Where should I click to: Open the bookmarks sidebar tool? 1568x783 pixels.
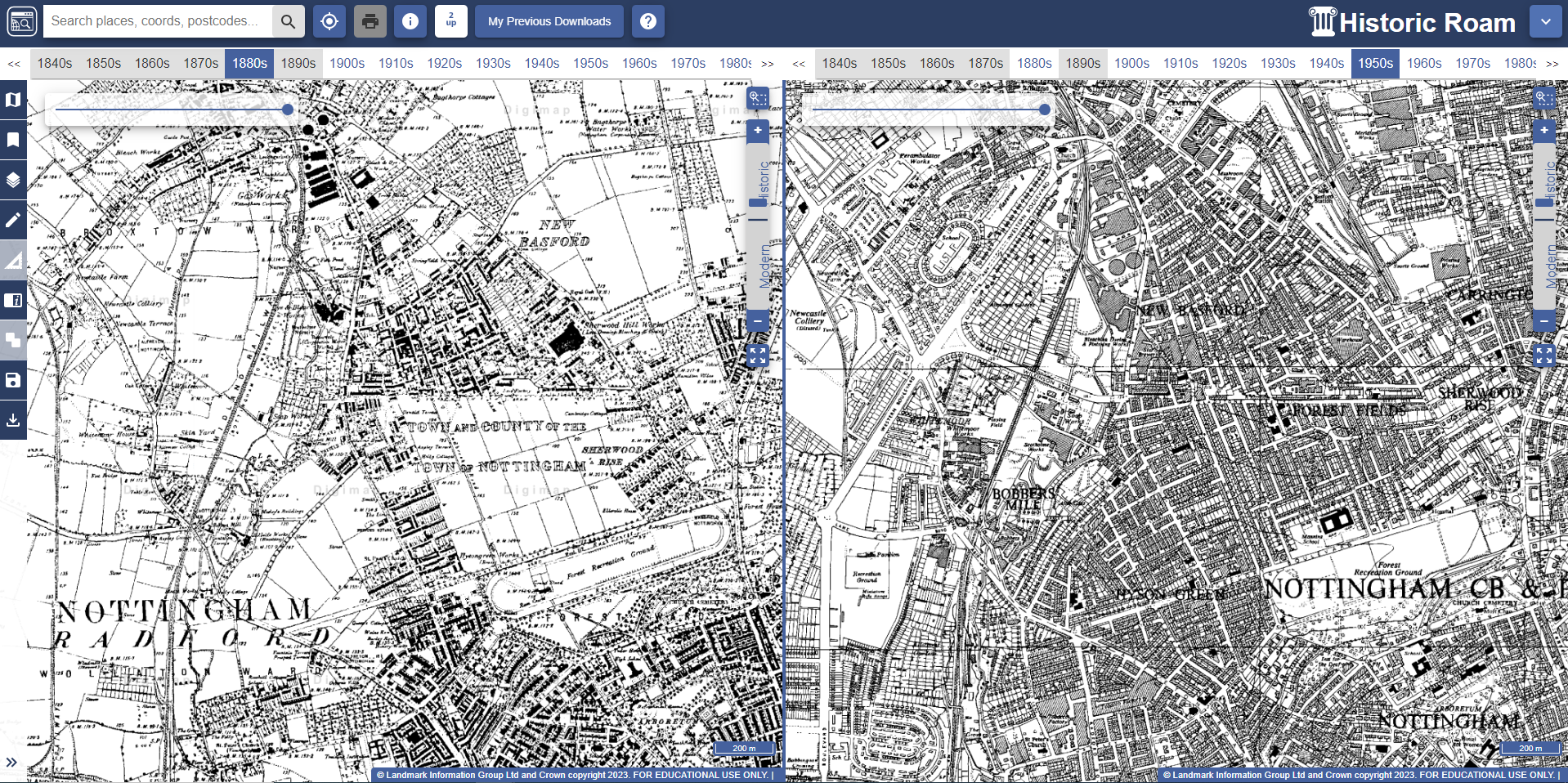[13, 140]
